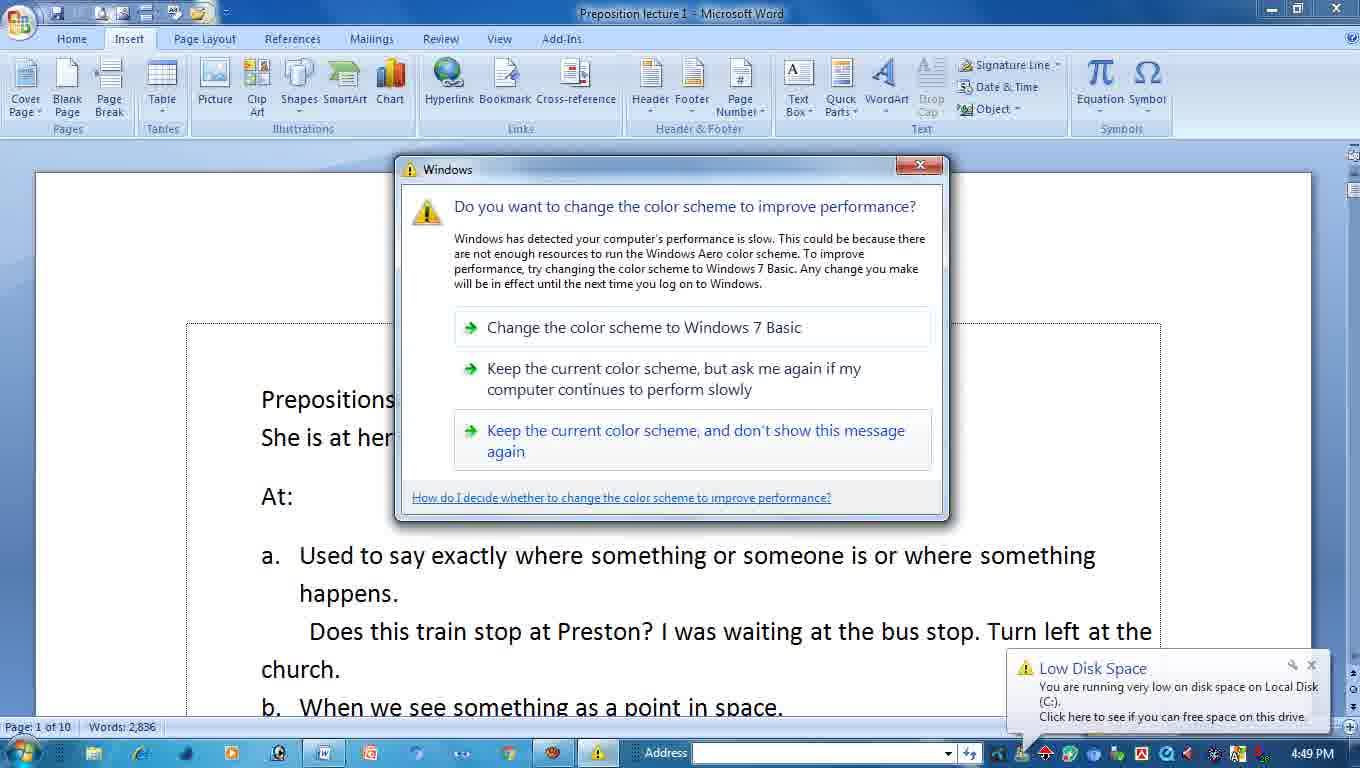Select the Add-Ins tab
Image resolution: width=1360 pixels, height=768 pixels.
[562, 39]
